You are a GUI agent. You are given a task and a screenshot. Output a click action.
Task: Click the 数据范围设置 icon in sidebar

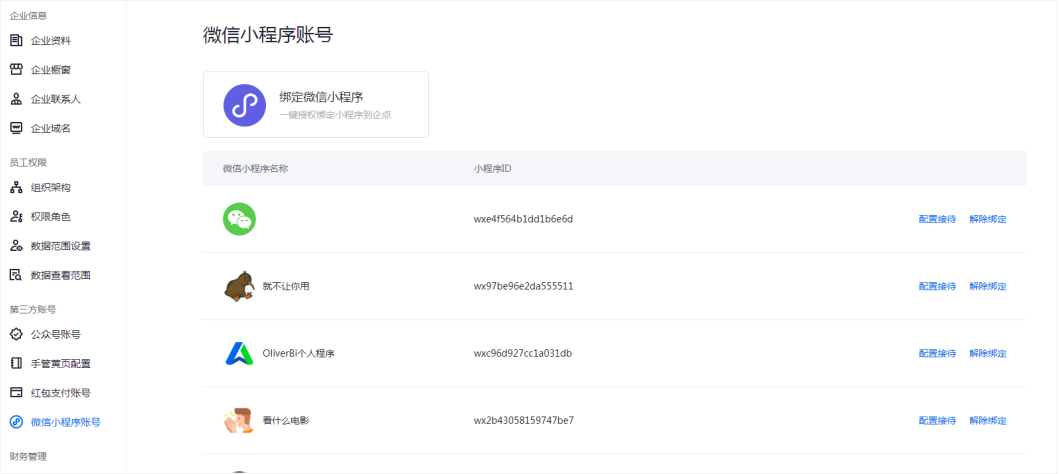[x=16, y=246]
